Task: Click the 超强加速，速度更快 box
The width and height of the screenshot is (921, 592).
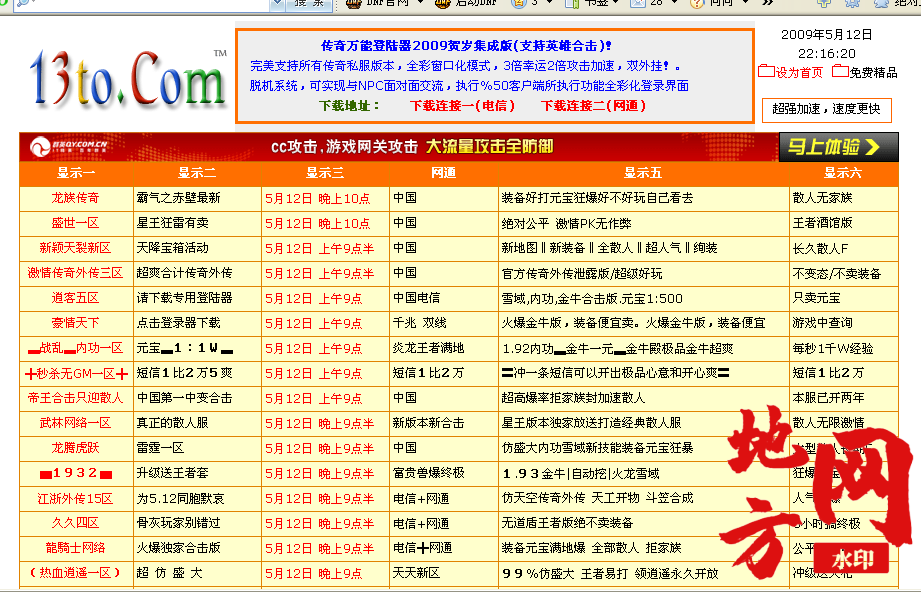Action: point(826,109)
